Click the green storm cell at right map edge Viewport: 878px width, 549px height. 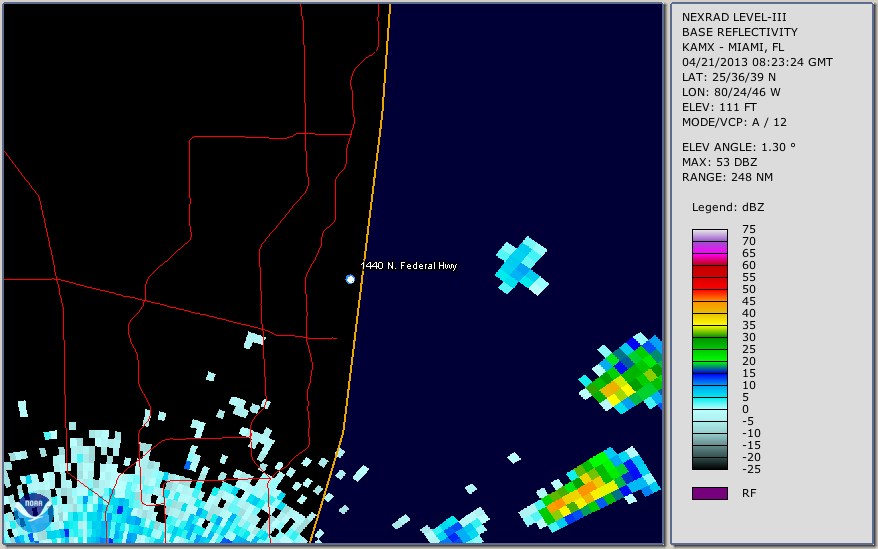point(622,373)
